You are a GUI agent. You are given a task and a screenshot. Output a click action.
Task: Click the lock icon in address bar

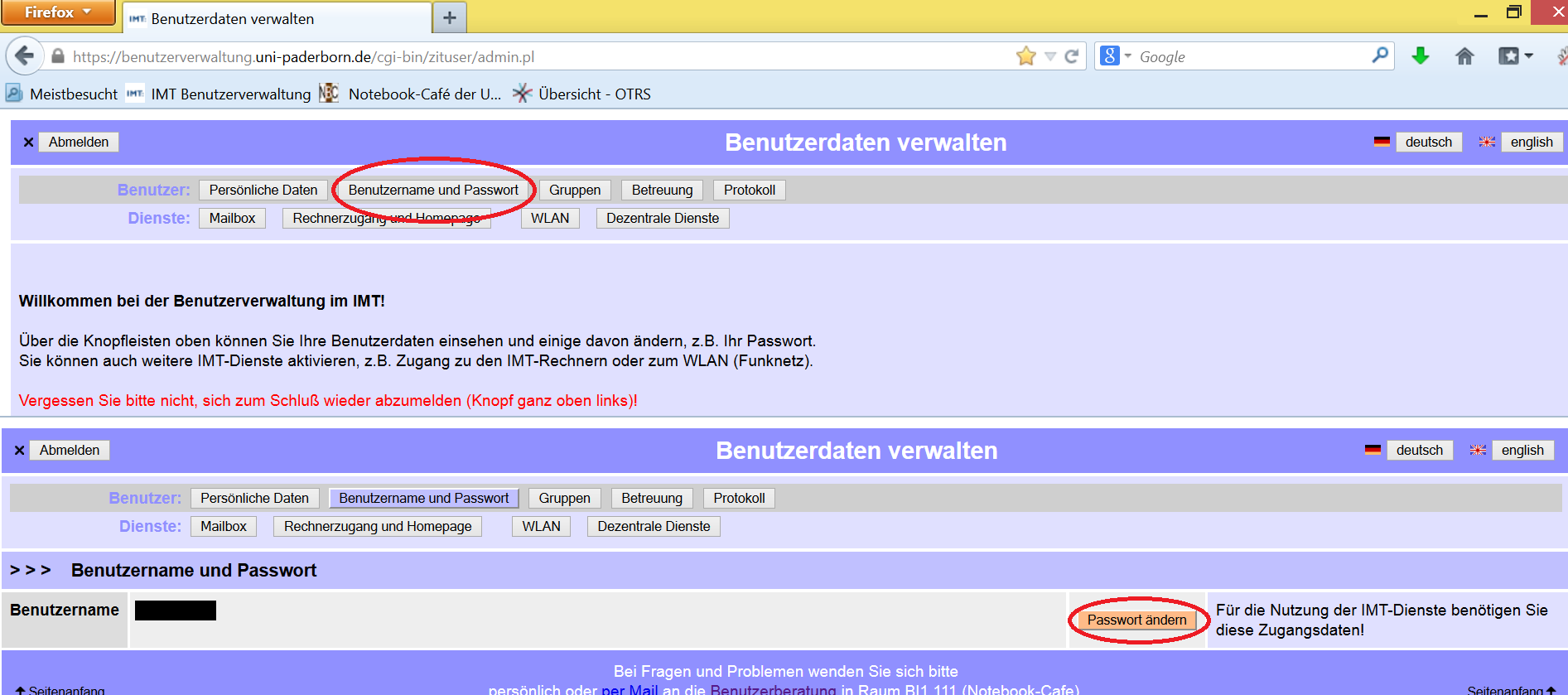(58, 56)
